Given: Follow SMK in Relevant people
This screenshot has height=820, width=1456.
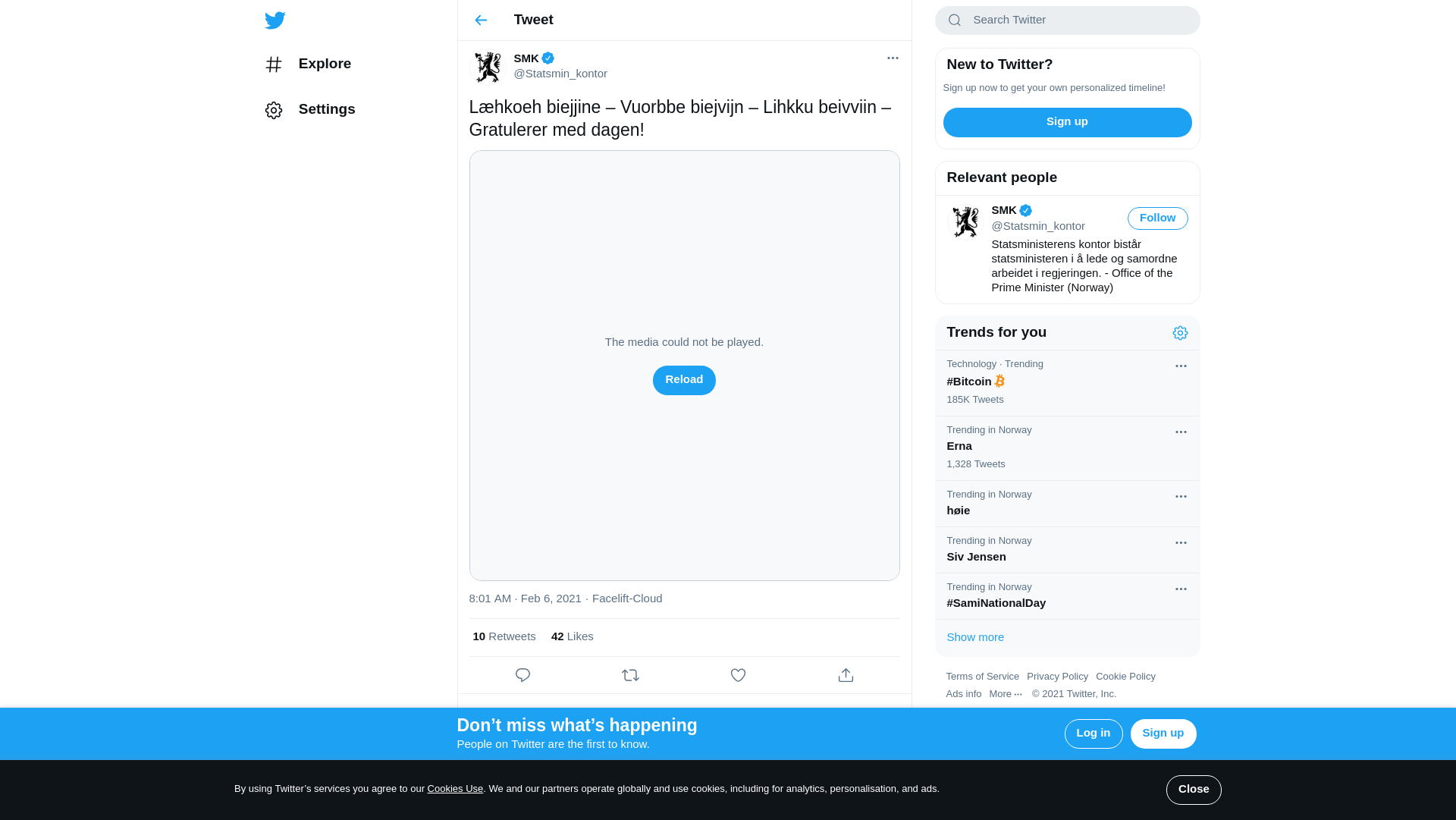Looking at the screenshot, I should point(1157,218).
